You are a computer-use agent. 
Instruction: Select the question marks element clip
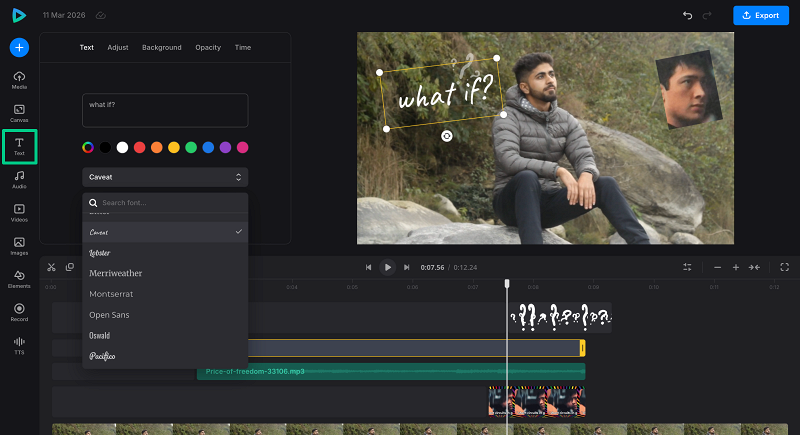pyautogui.click(x=560, y=317)
